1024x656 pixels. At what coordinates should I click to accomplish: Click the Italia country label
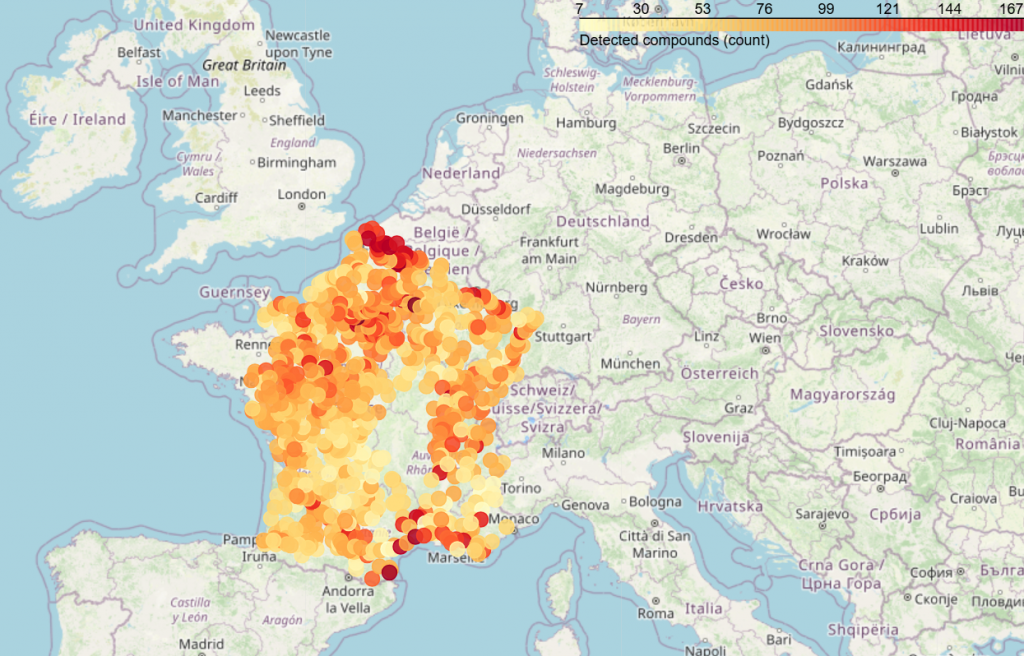point(703,608)
